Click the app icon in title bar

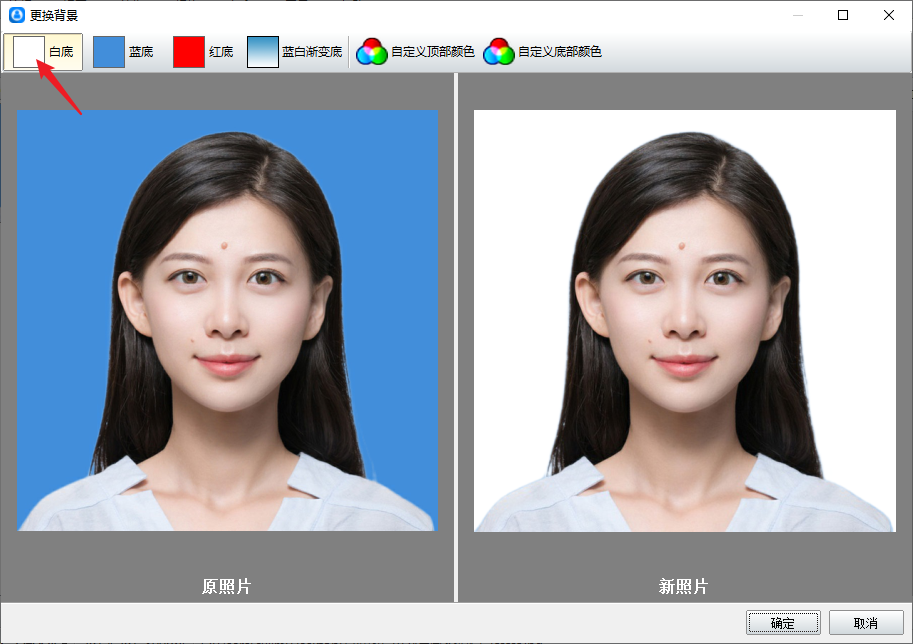pyautogui.click(x=16, y=15)
